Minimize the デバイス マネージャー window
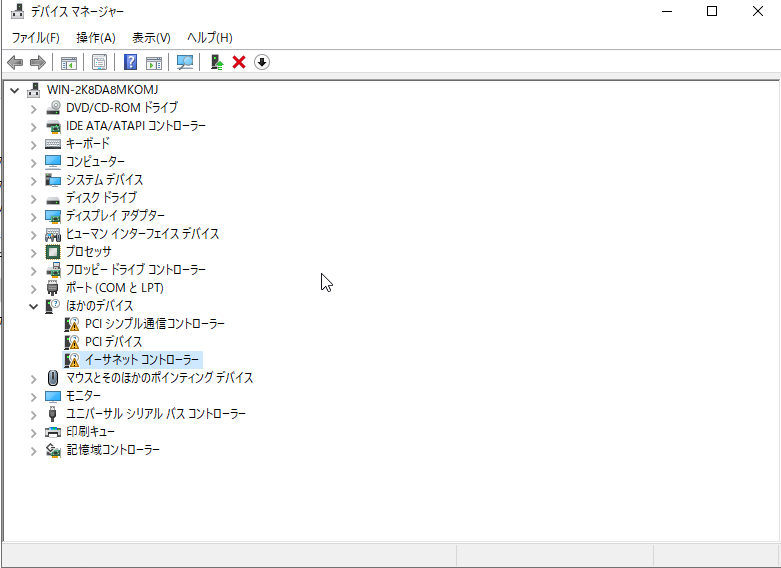This screenshot has height=568, width=781. click(667, 11)
